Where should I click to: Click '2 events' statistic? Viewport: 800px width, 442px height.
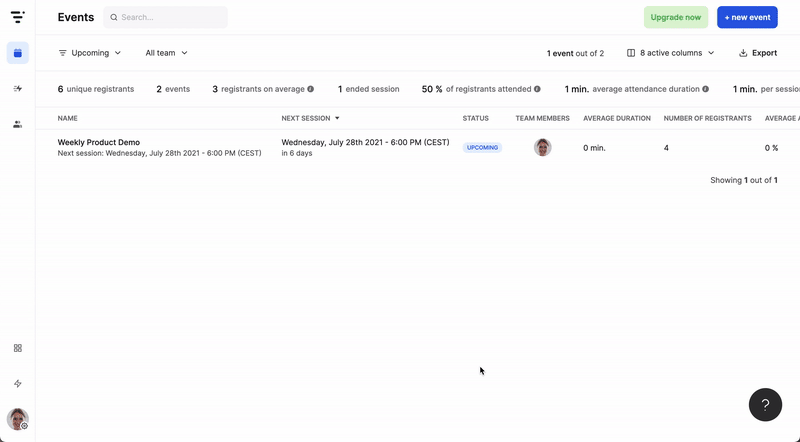click(173, 89)
